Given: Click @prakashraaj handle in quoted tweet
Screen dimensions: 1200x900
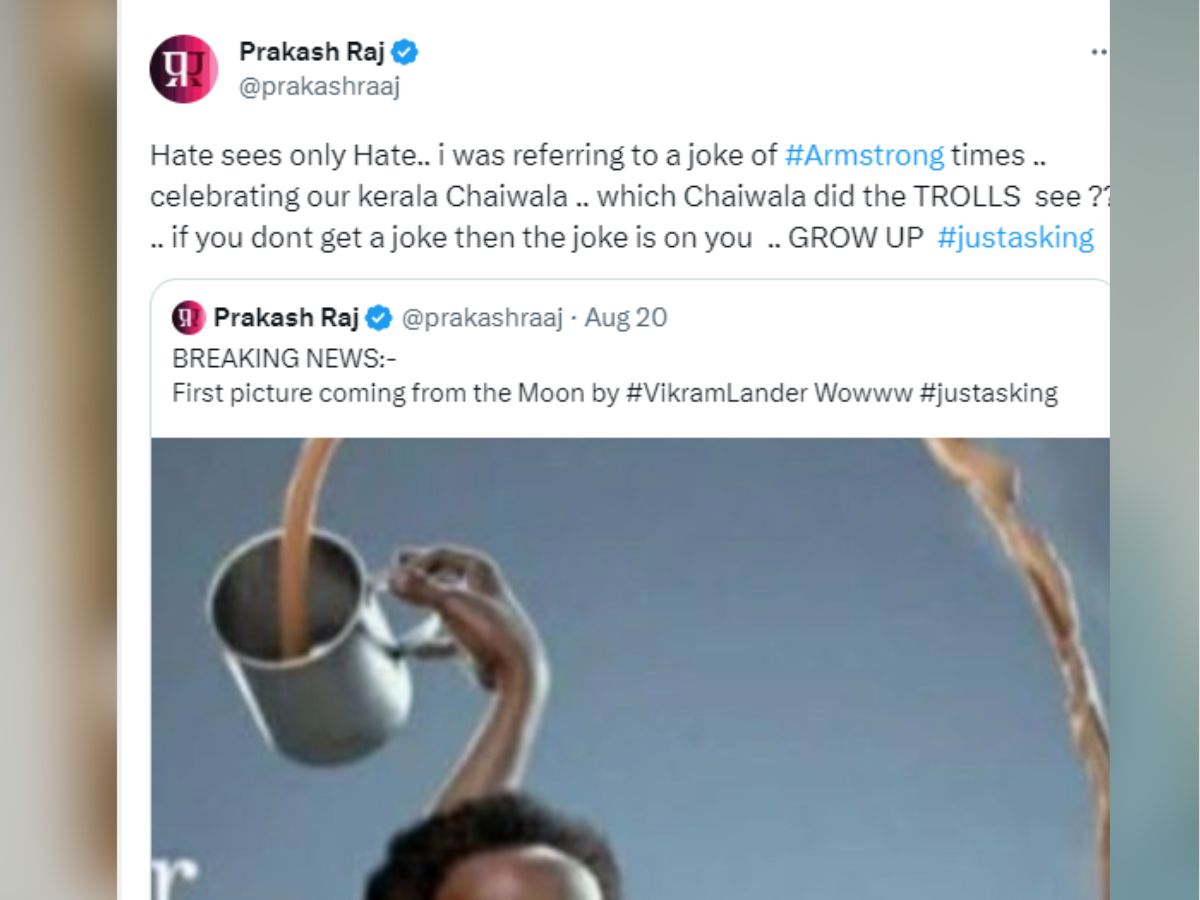Looking at the screenshot, I should (482, 318).
